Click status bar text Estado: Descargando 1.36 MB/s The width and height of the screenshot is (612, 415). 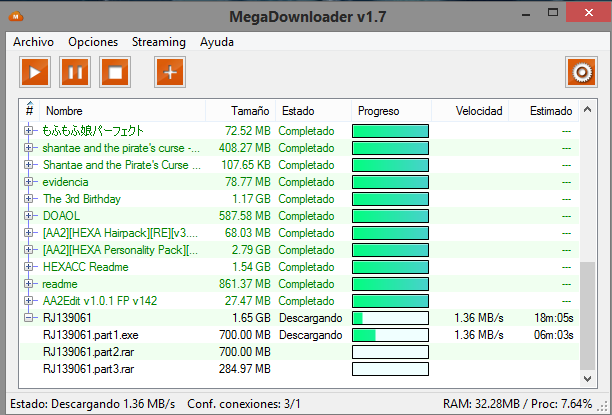93,404
